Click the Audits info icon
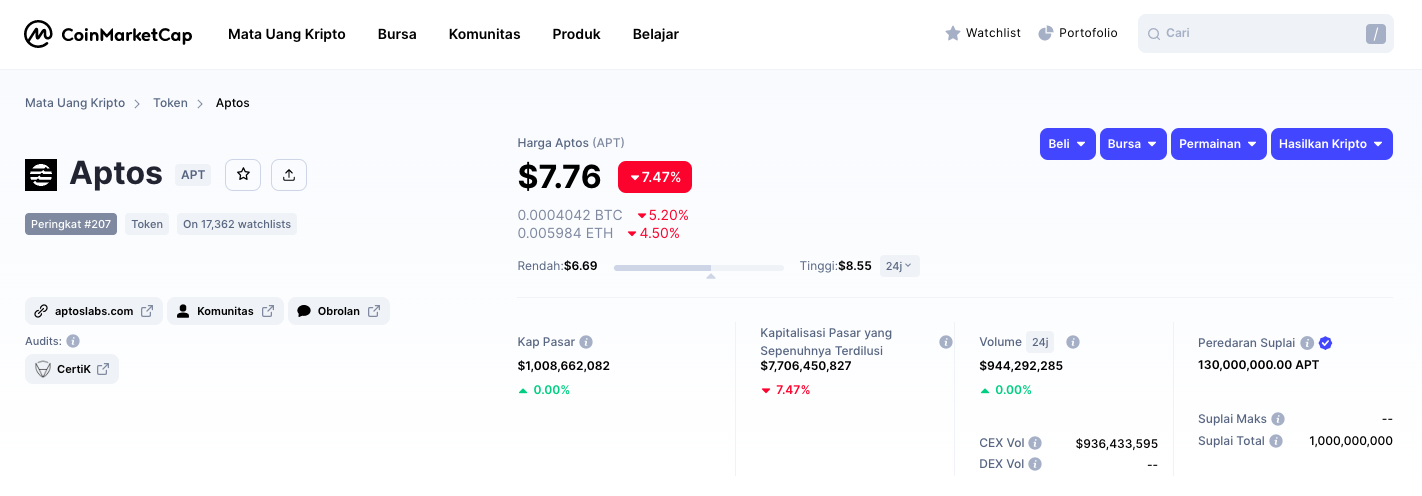 pyautogui.click(x=73, y=341)
